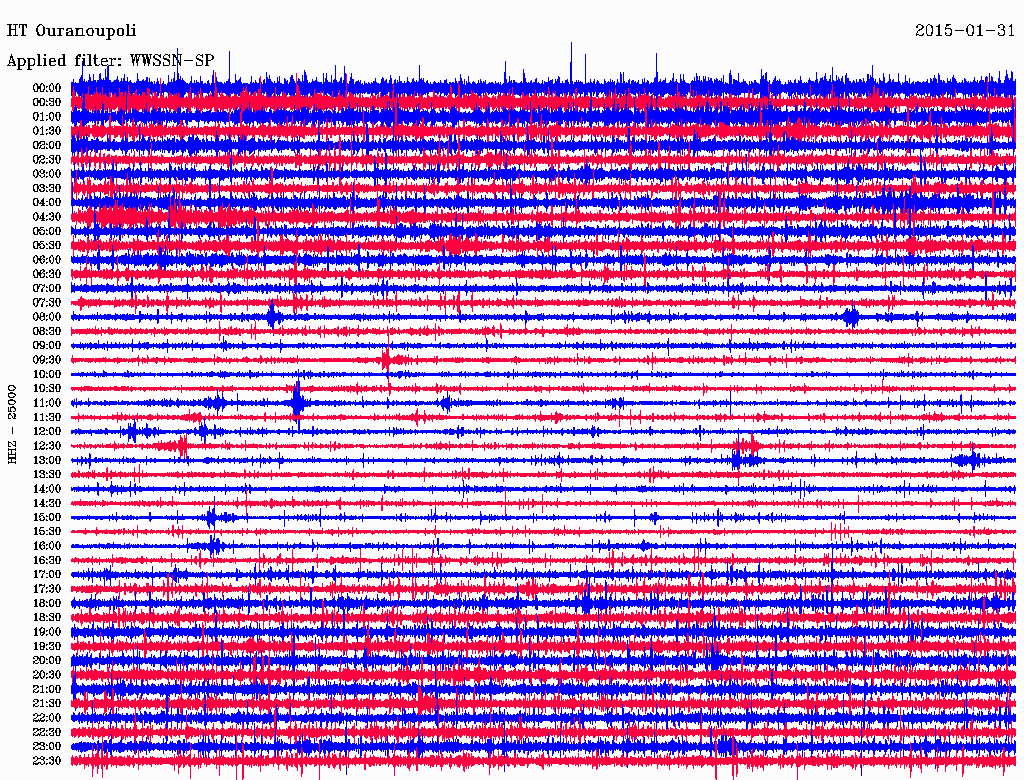The height and width of the screenshot is (780, 1024).
Task: Select the 07:00 time label
Action: point(47,289)
